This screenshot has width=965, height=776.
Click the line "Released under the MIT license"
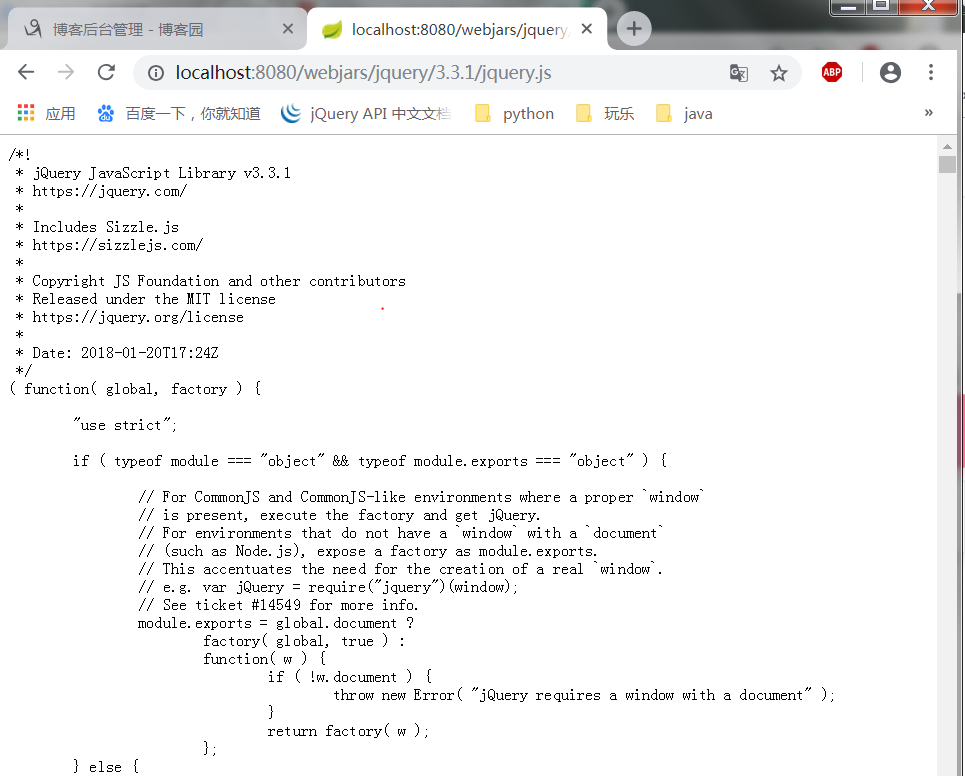(x=154, y=299)
